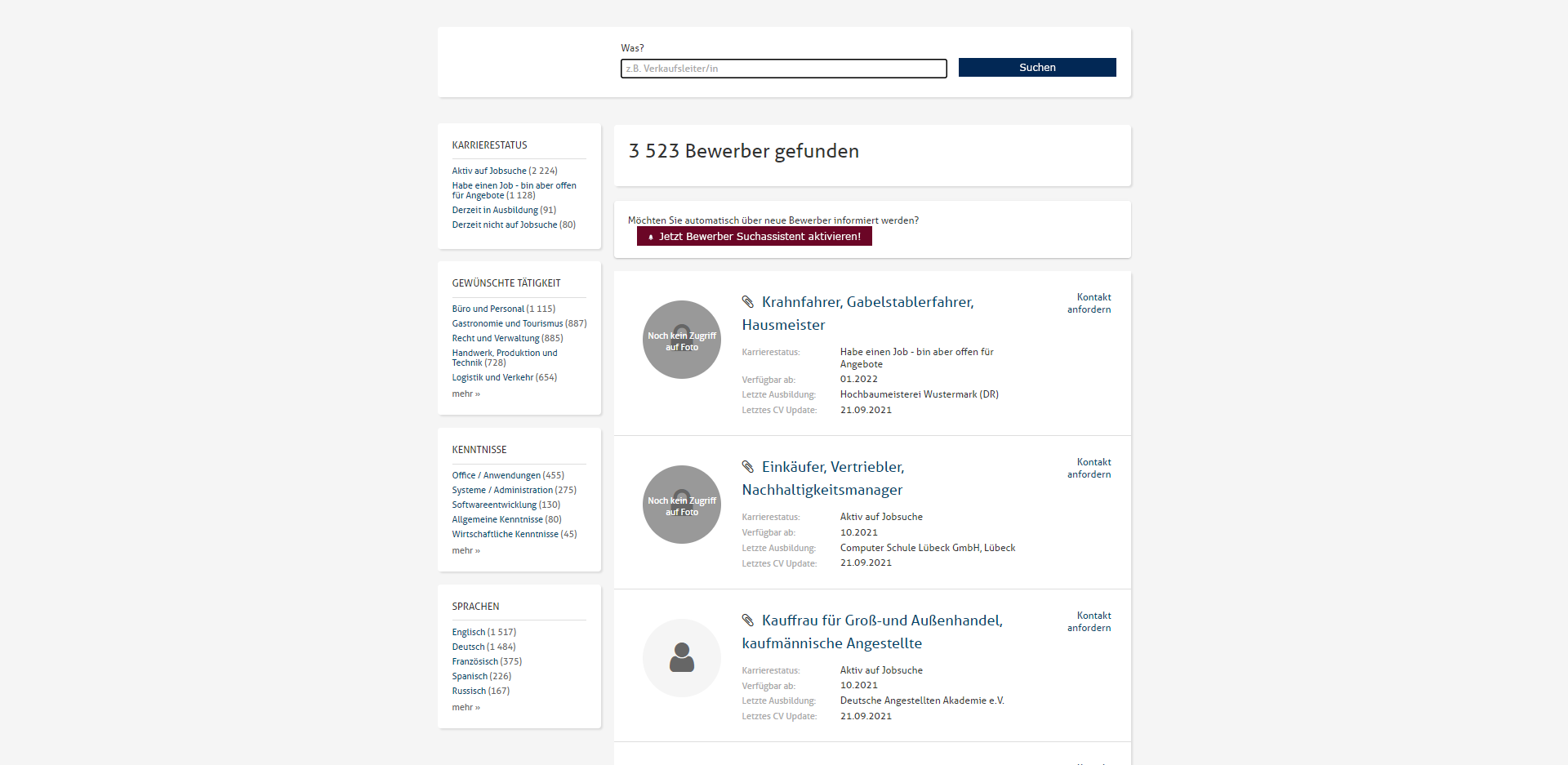This screenshot has height=765, width=1568.
Task: Click paperclip icon beside Krahnfahrer listing
Action: click(x=747, y=302)
